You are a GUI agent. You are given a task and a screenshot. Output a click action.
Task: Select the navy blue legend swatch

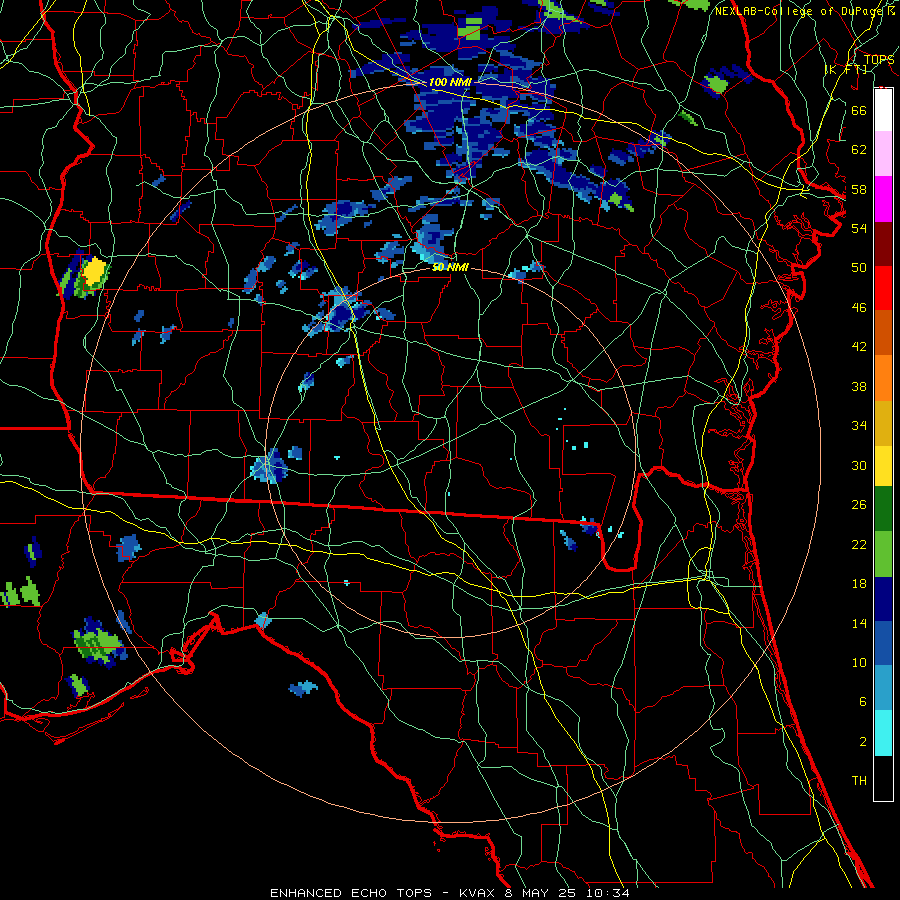pos(883,599)
